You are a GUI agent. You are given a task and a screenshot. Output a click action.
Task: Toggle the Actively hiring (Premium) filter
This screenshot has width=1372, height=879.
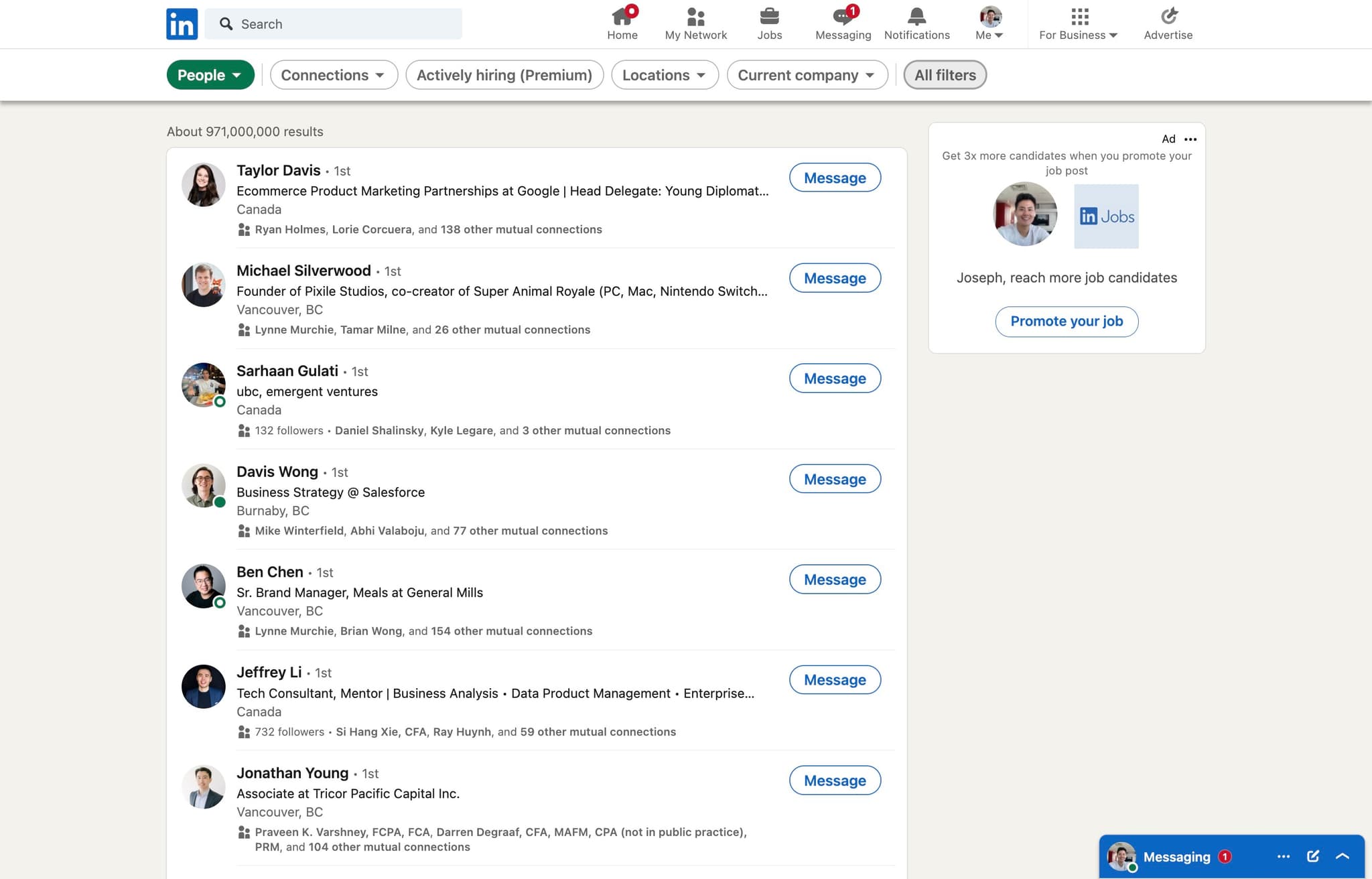pyautogui.click(x=504, y=74)
